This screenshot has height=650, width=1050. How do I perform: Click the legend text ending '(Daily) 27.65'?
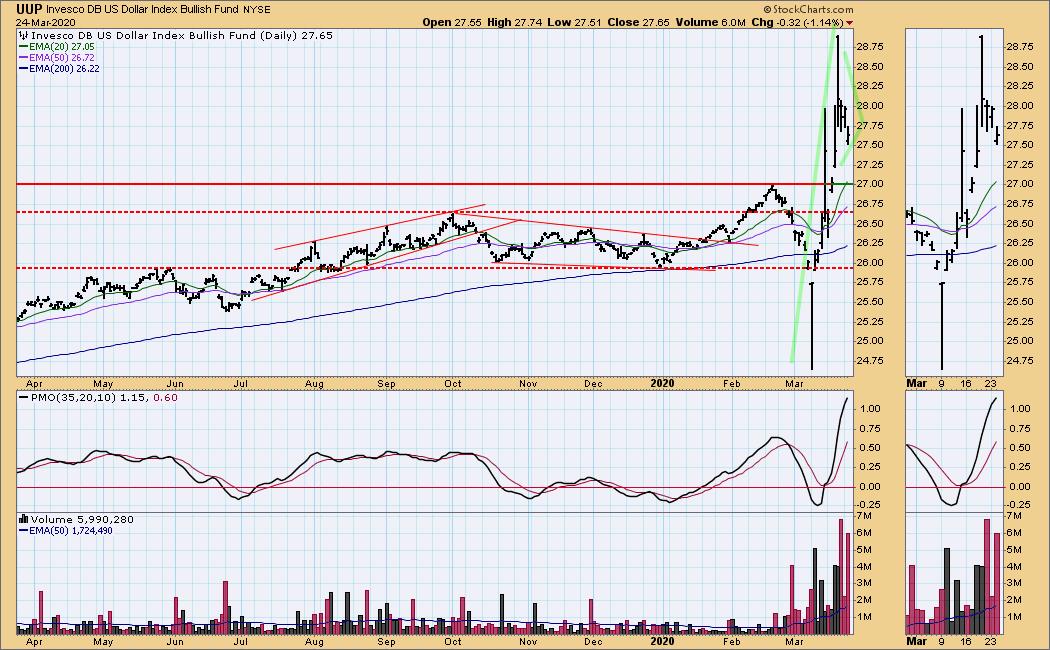182,35
